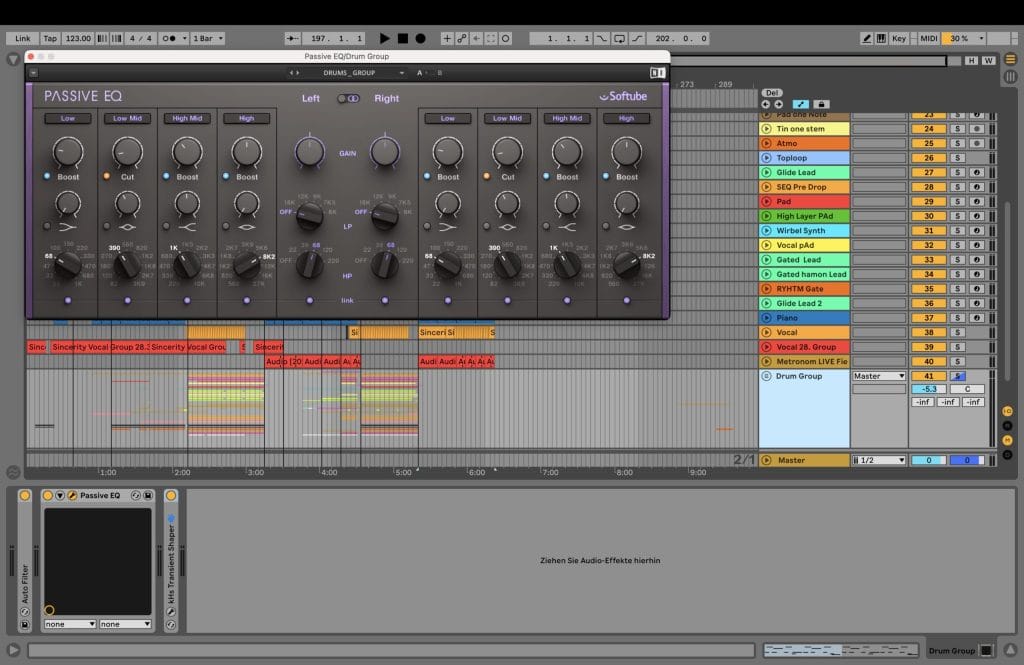This screenshot has width=1024, height=665.
Task: Open the Drum Group Master output dropdown
Action: (878, 376)
